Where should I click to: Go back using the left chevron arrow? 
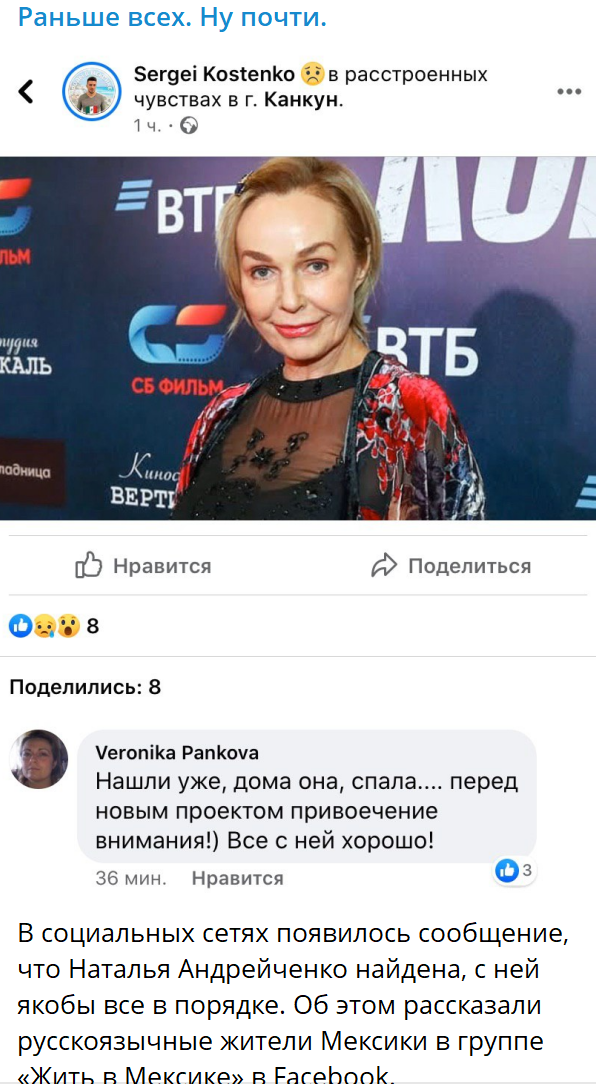26,91
